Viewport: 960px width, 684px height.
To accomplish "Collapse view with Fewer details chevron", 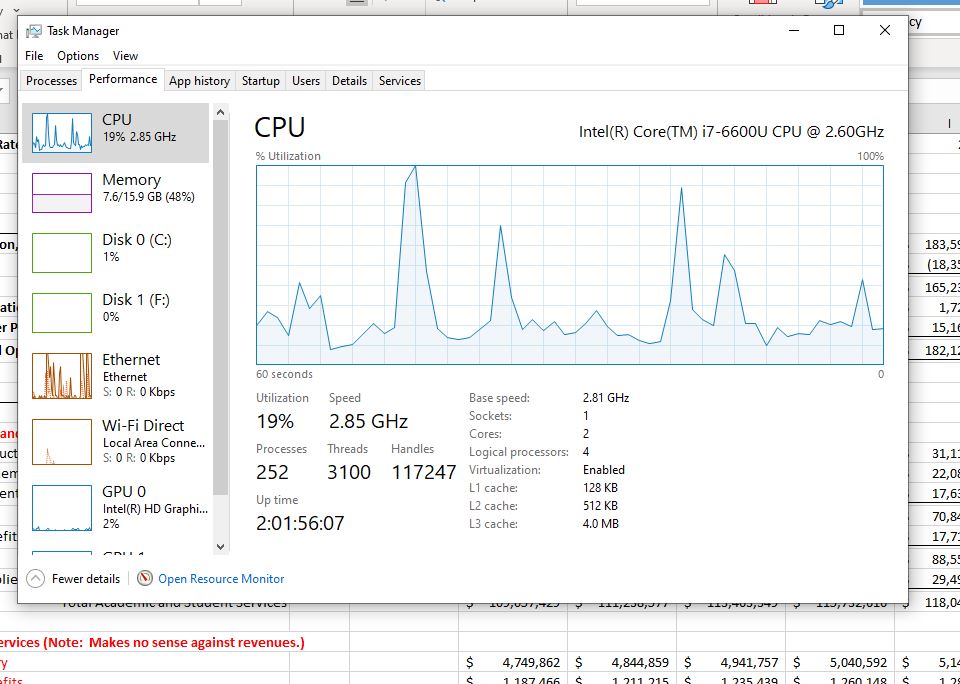I will [36, 579].
